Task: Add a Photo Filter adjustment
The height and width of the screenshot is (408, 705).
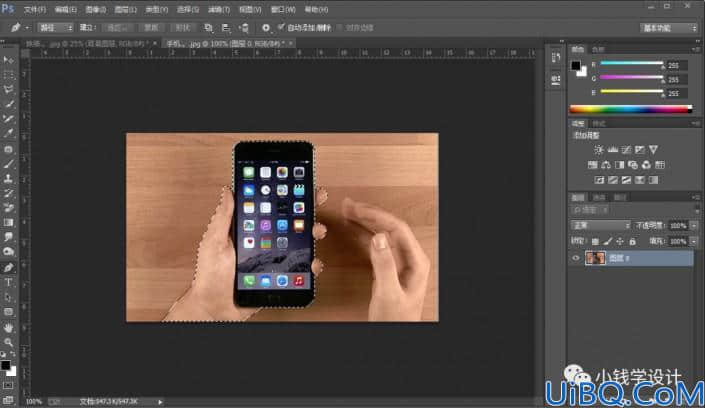Action: [x=633, y=165]
